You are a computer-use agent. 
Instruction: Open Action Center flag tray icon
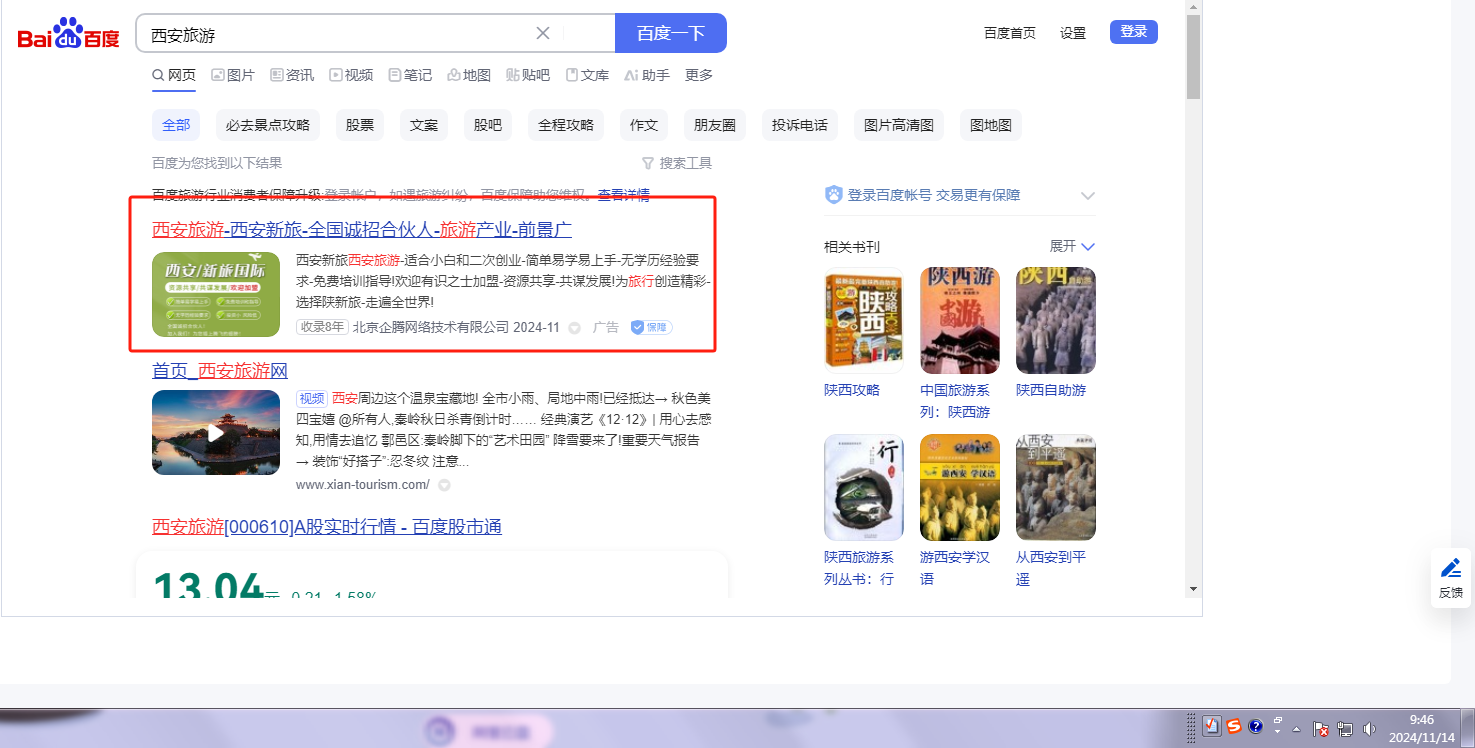click(1320, 729)
